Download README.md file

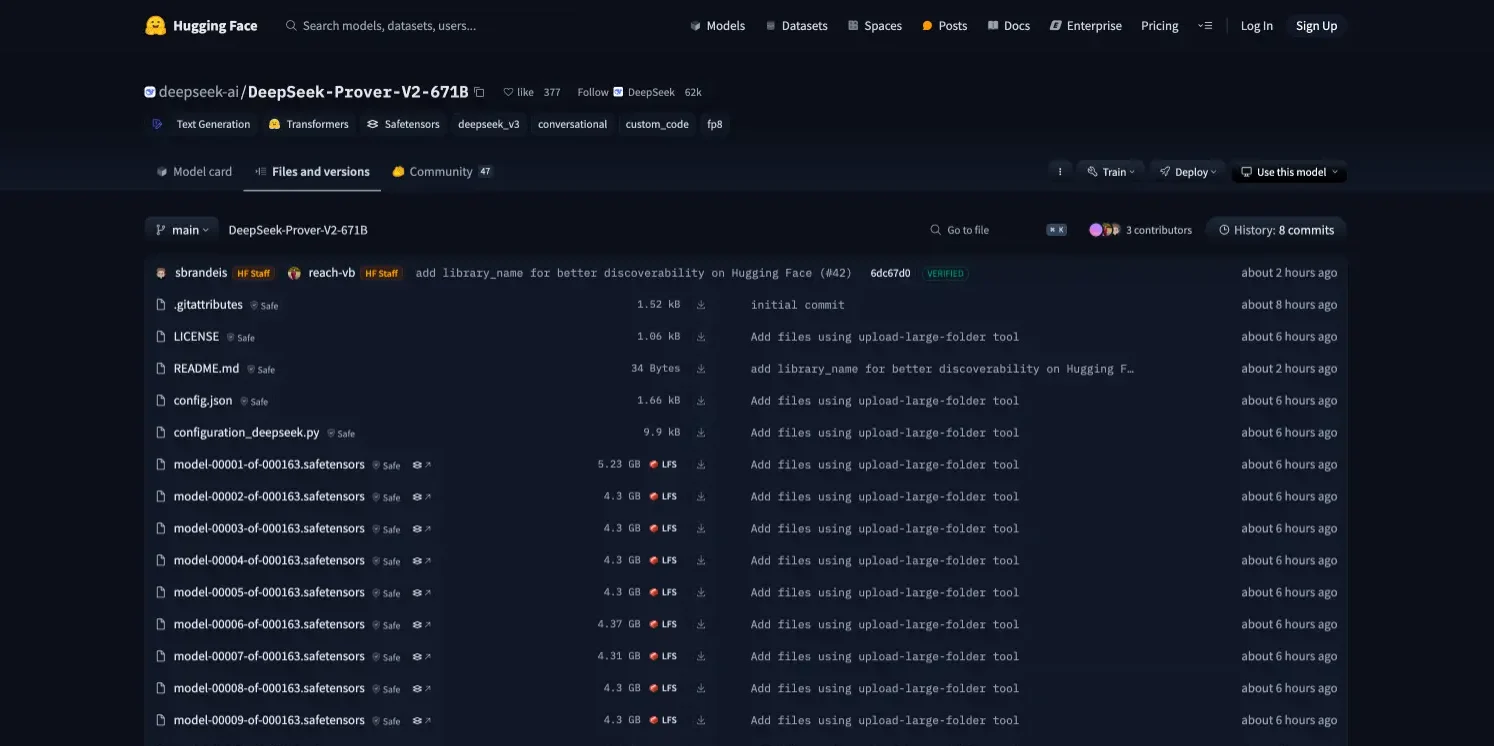(701, 369)
